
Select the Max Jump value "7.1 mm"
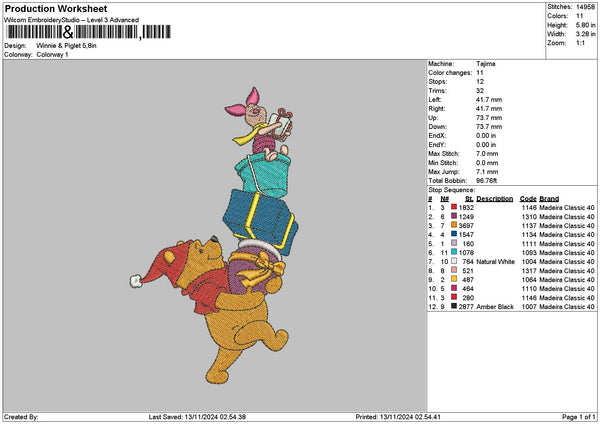487,172
